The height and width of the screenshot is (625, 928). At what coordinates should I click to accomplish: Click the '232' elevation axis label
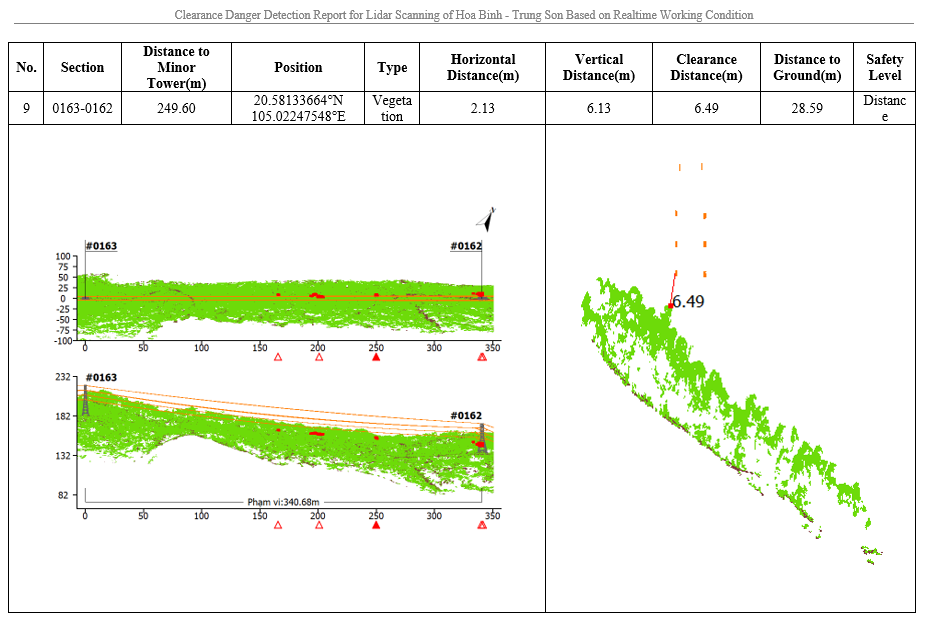63,376
